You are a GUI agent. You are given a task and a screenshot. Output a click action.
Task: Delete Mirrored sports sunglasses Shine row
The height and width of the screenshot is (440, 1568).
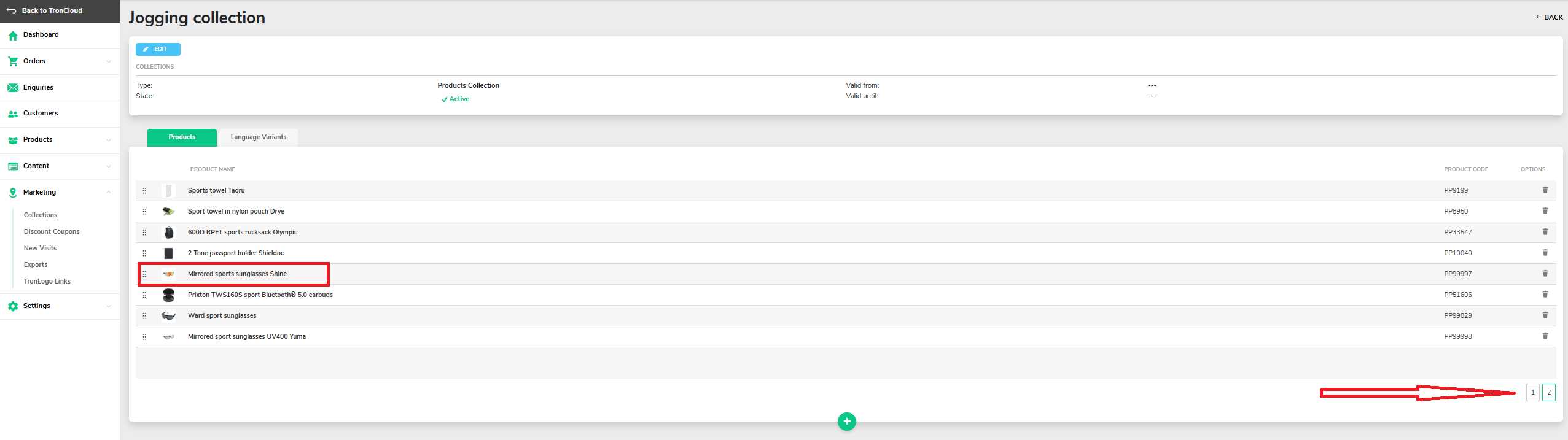(1545, 274)
